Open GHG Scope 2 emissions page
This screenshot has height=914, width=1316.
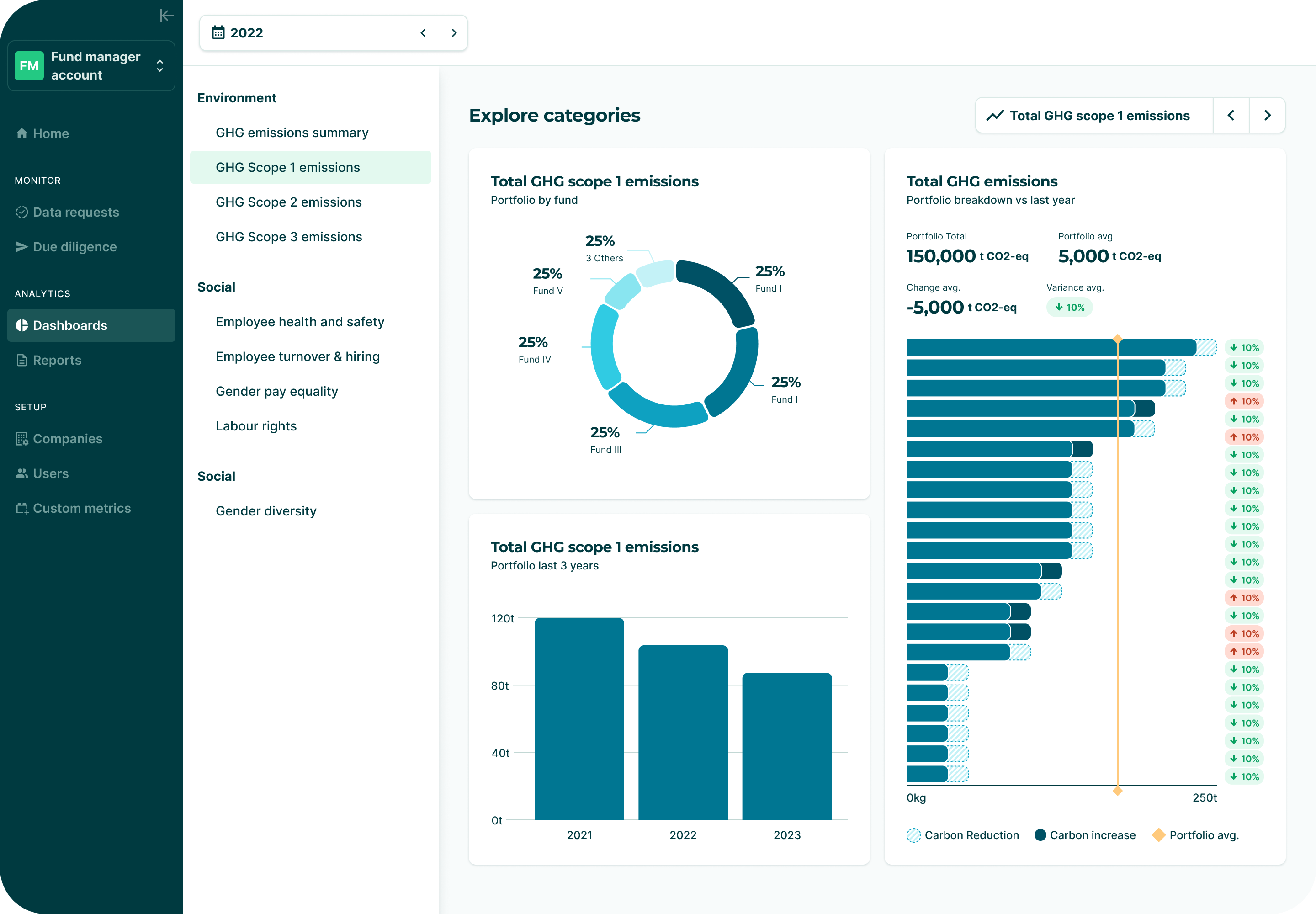[x=289, y=202]
